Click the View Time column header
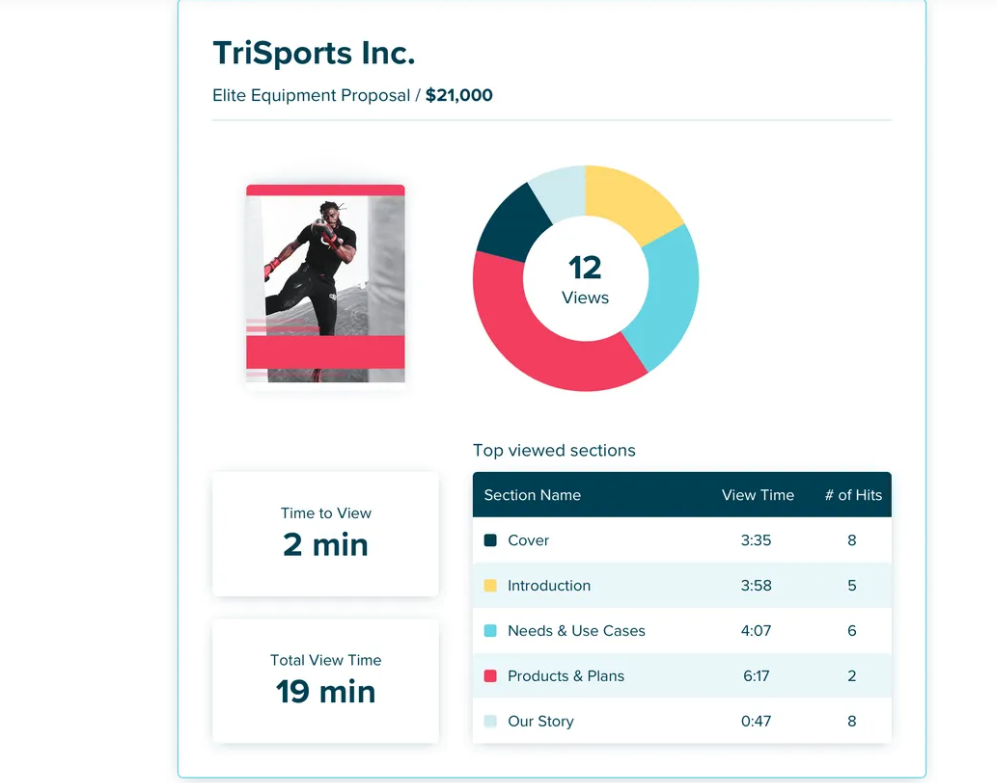Screen dimensions: 997x783 pos(758,495)
